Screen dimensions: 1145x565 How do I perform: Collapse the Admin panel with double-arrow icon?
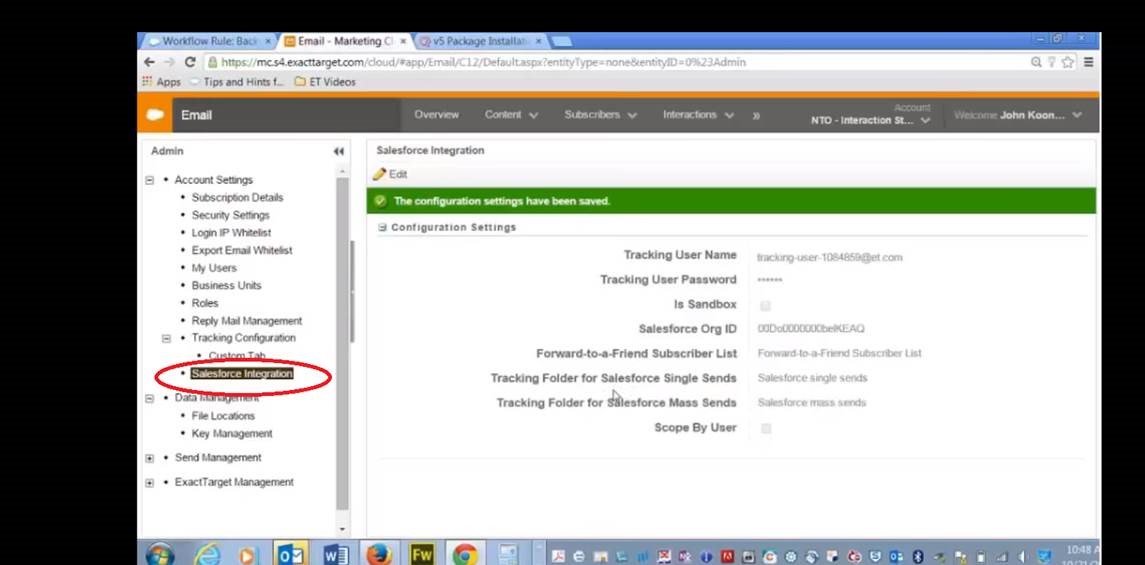338,152
